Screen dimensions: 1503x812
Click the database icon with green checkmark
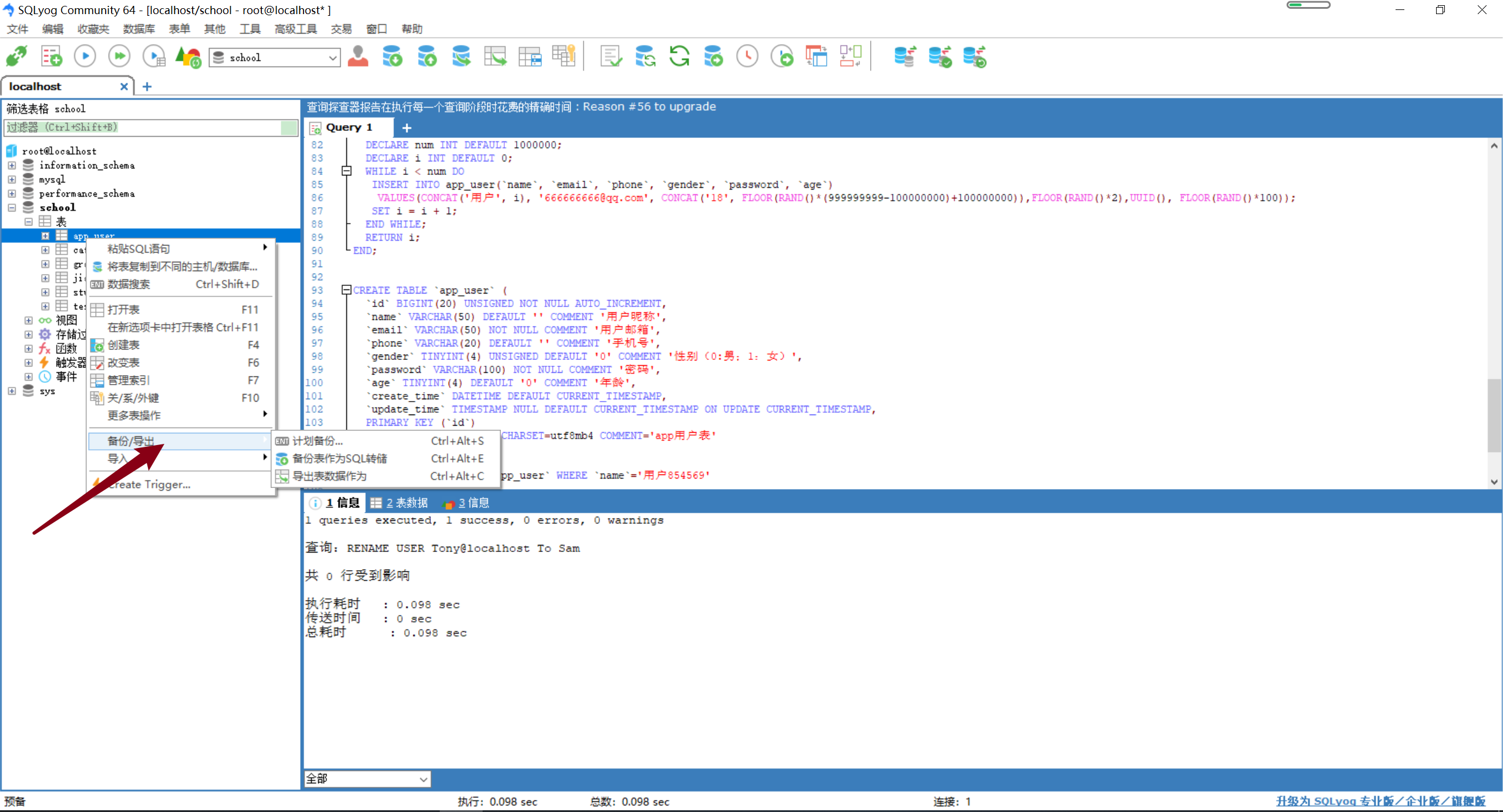coord(939,56)
